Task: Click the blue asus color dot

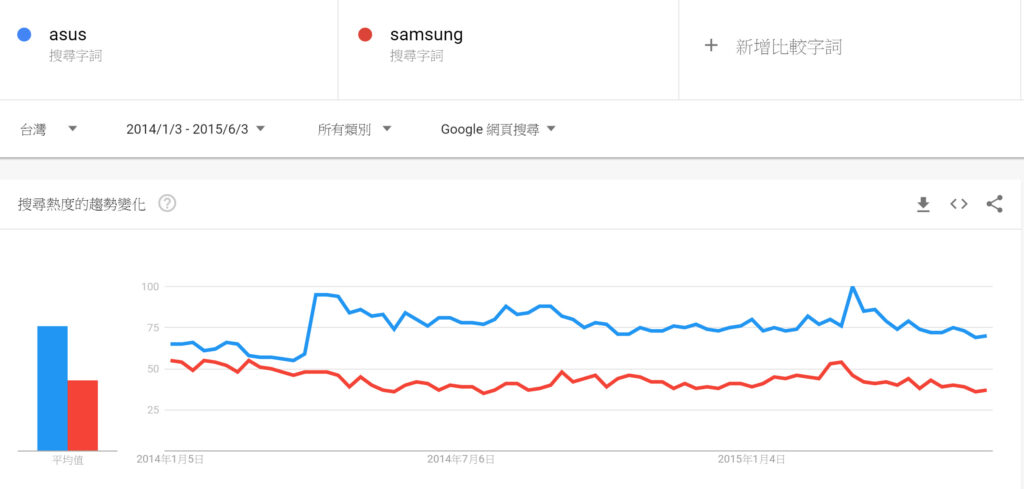Action: pos(24,35)
